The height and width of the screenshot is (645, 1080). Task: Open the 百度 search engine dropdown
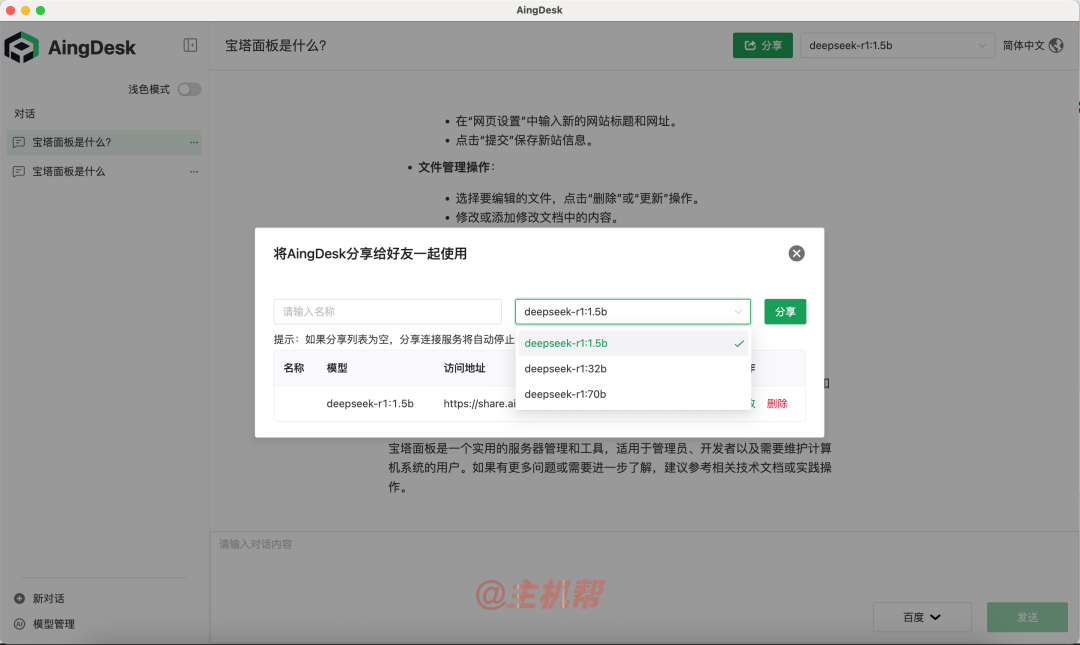[x=922, y=617]
